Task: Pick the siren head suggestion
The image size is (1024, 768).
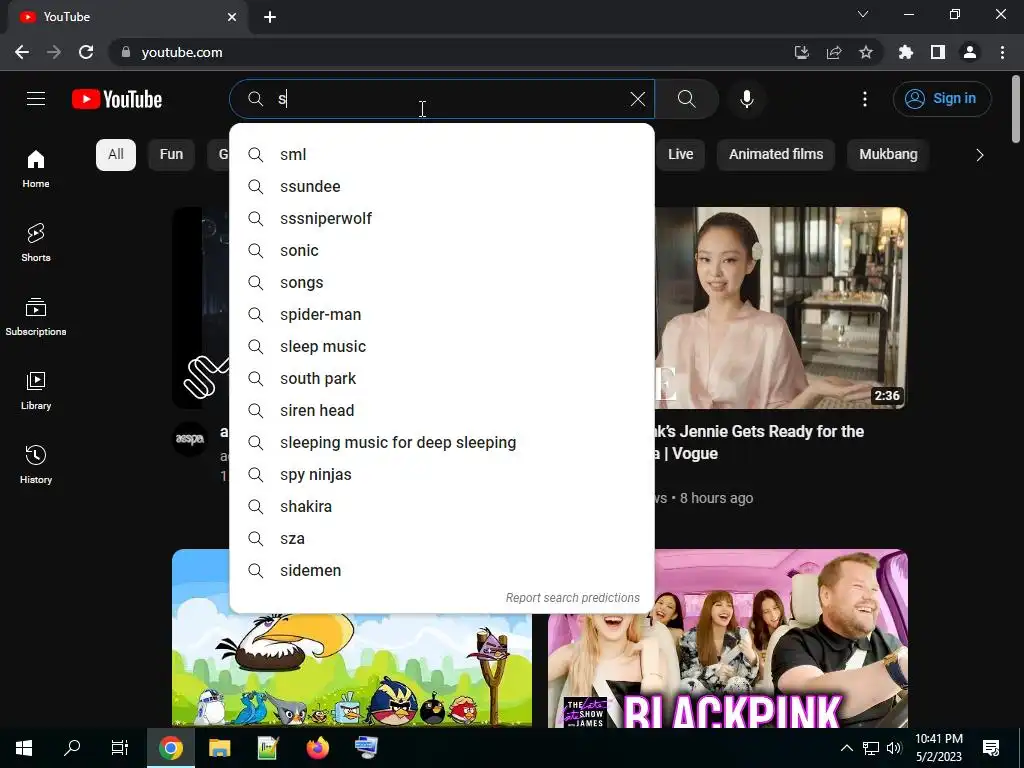Action: point(442,410)
